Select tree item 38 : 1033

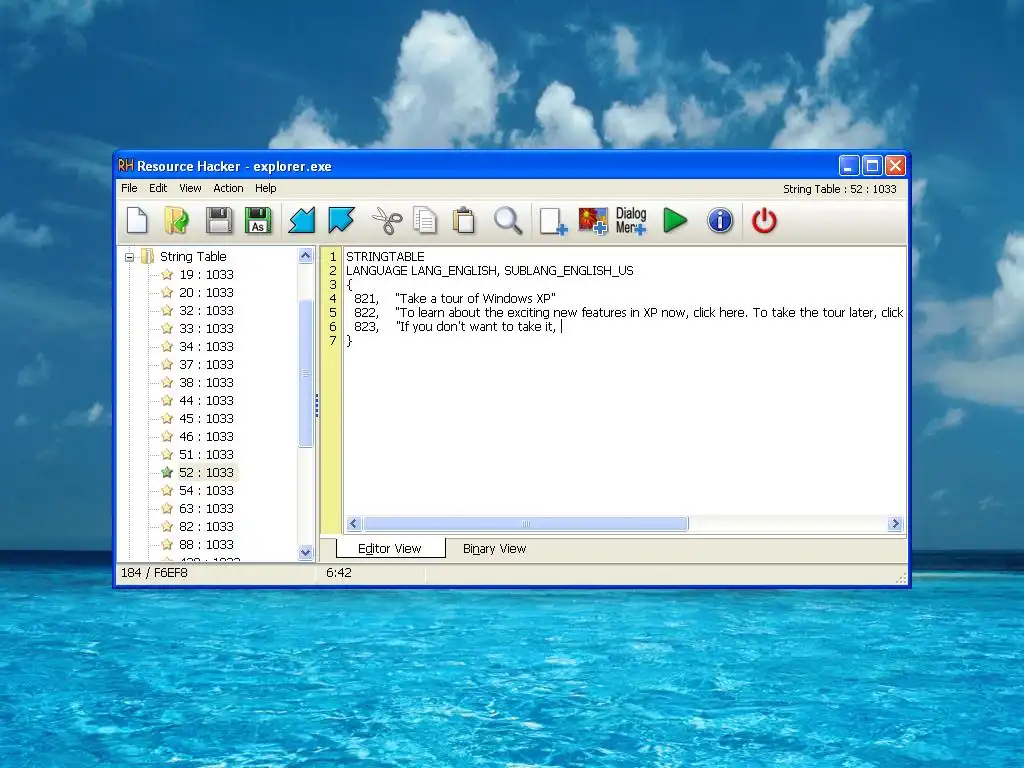pyautogui.click(x=206, y=382)
